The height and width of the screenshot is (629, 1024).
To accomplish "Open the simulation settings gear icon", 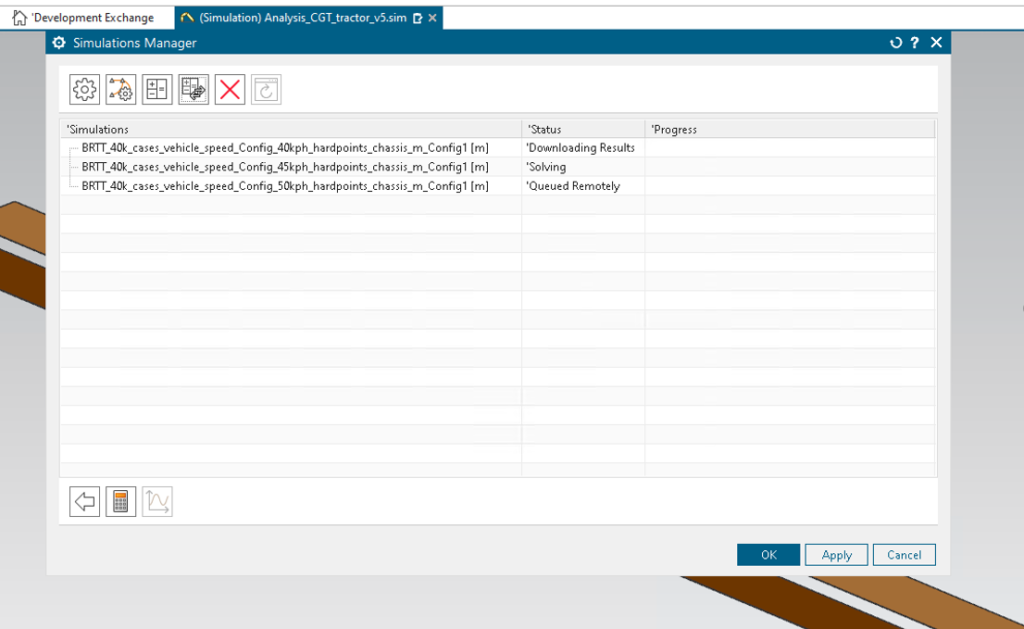I will coord(84,89).
